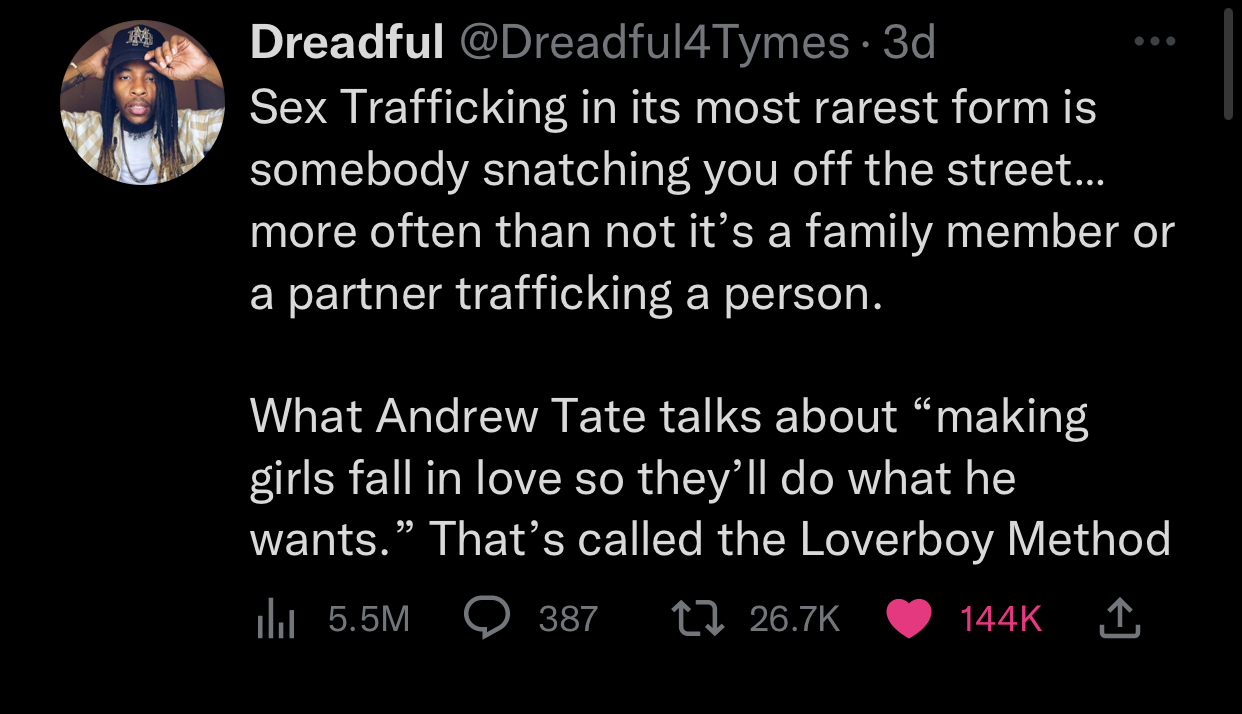The height and width of the screenshot is (714, 1242).
Task: Click the display name Dreadful
Action: tap(346, 42)
